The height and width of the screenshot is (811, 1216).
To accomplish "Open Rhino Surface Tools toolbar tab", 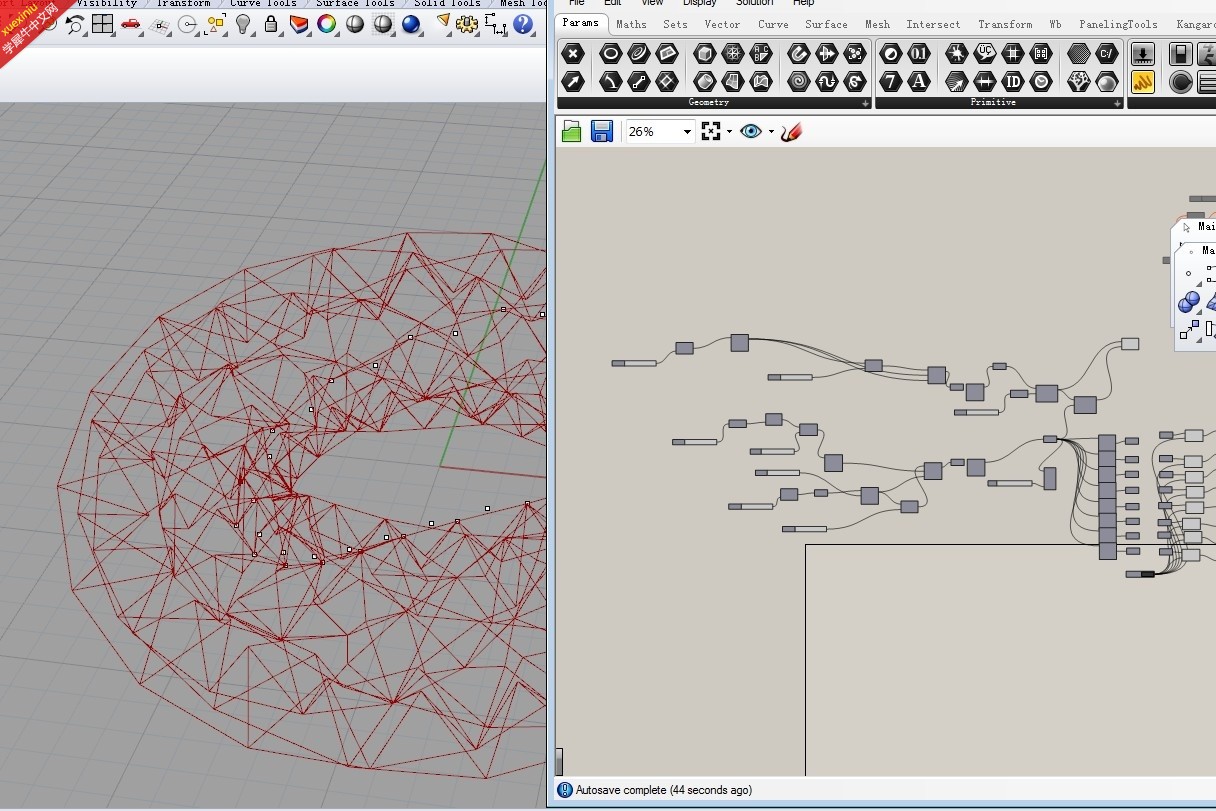I will pos(355,4).
